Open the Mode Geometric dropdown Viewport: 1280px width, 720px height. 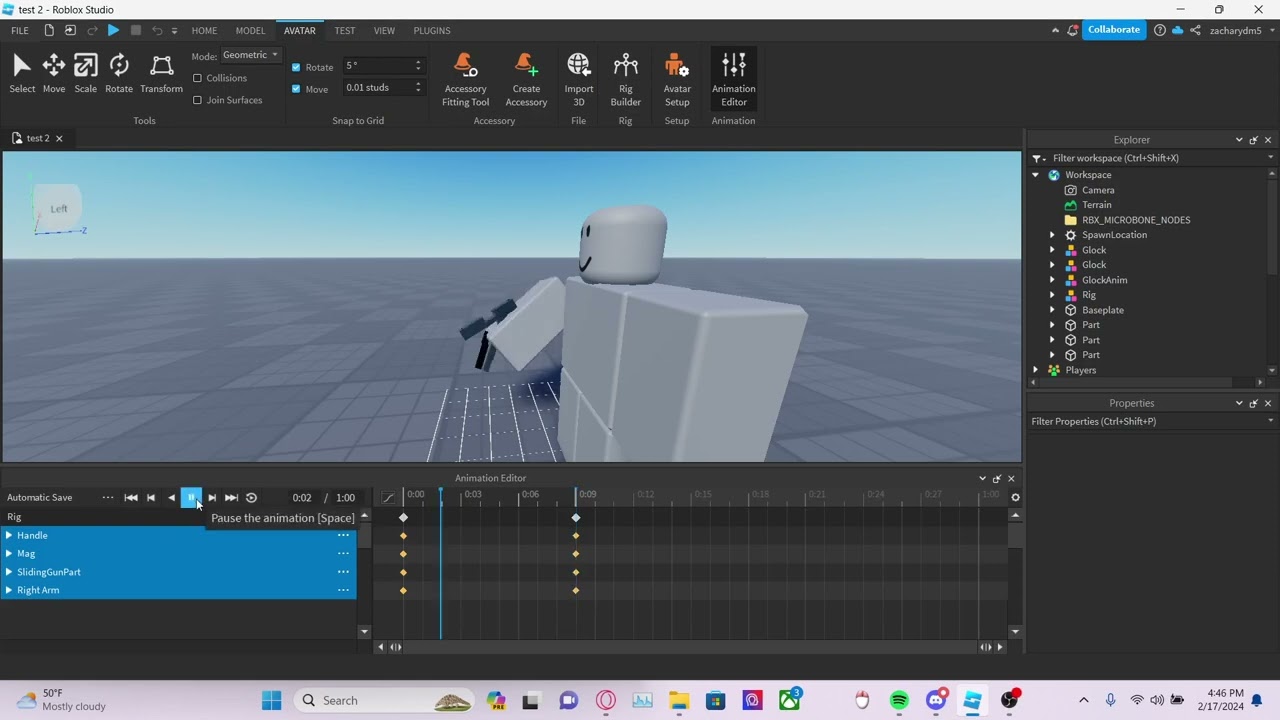pyautogui.click(x=251, y=55)
